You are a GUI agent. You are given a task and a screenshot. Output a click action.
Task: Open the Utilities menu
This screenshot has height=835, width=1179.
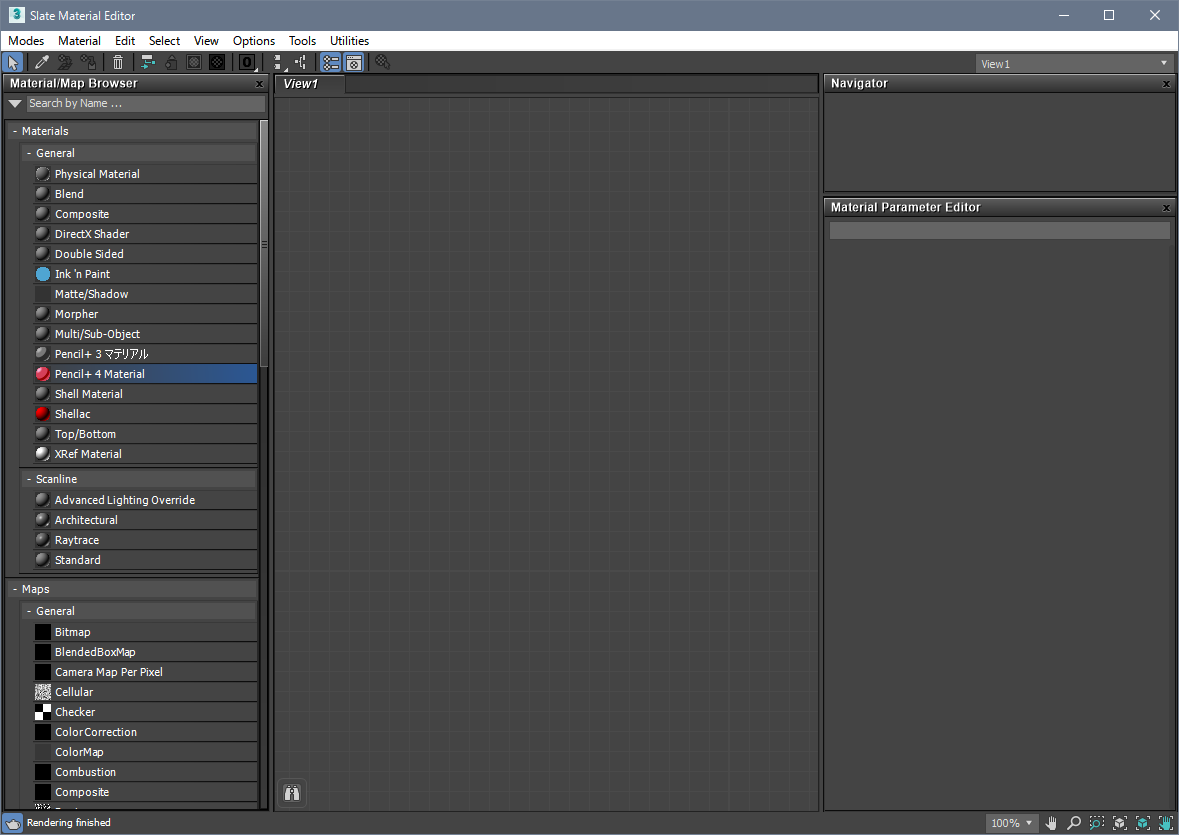point(349,41)
